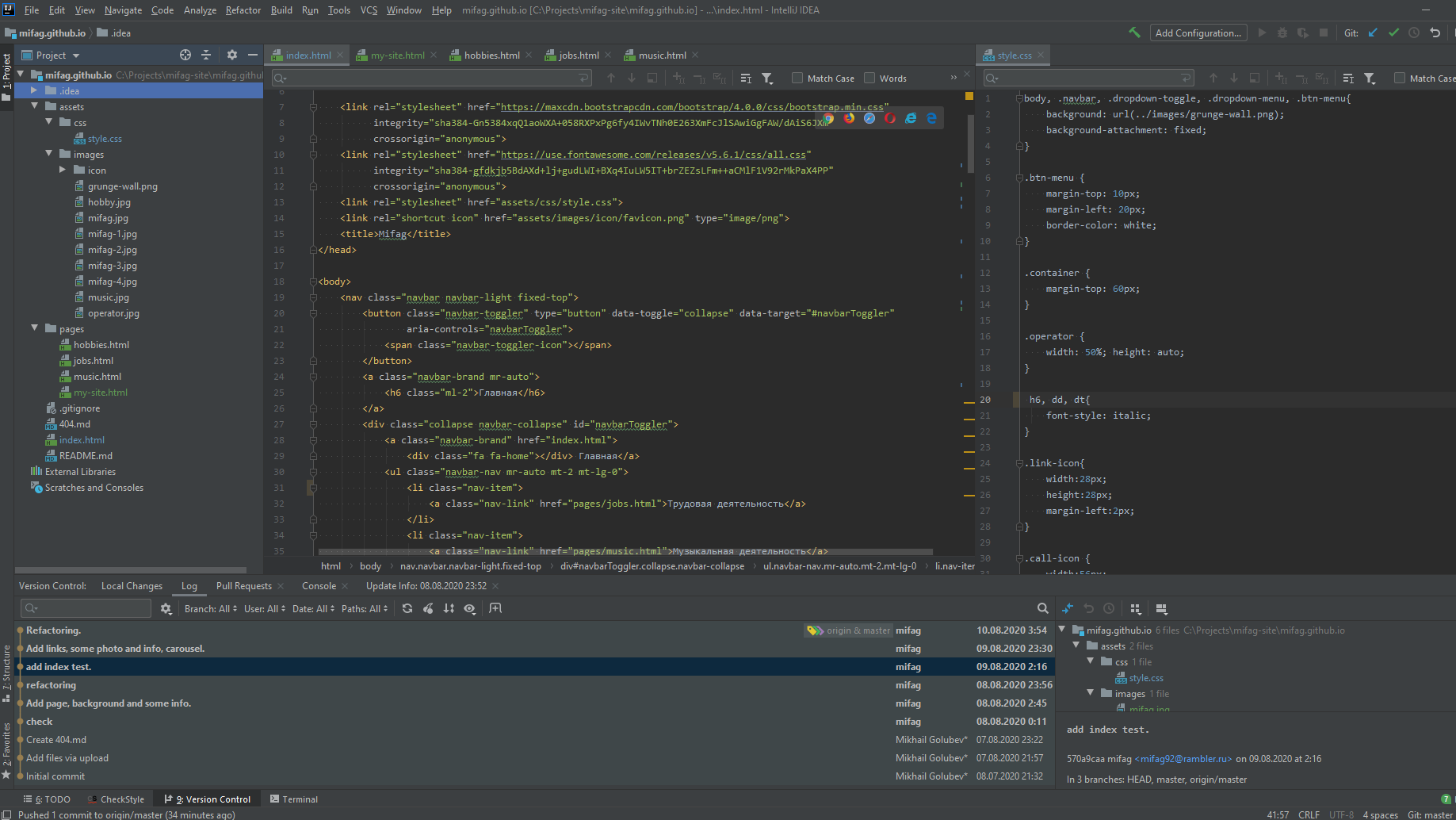Open the commit in Chrome browser icon
1456x820 pixels.
828,118
